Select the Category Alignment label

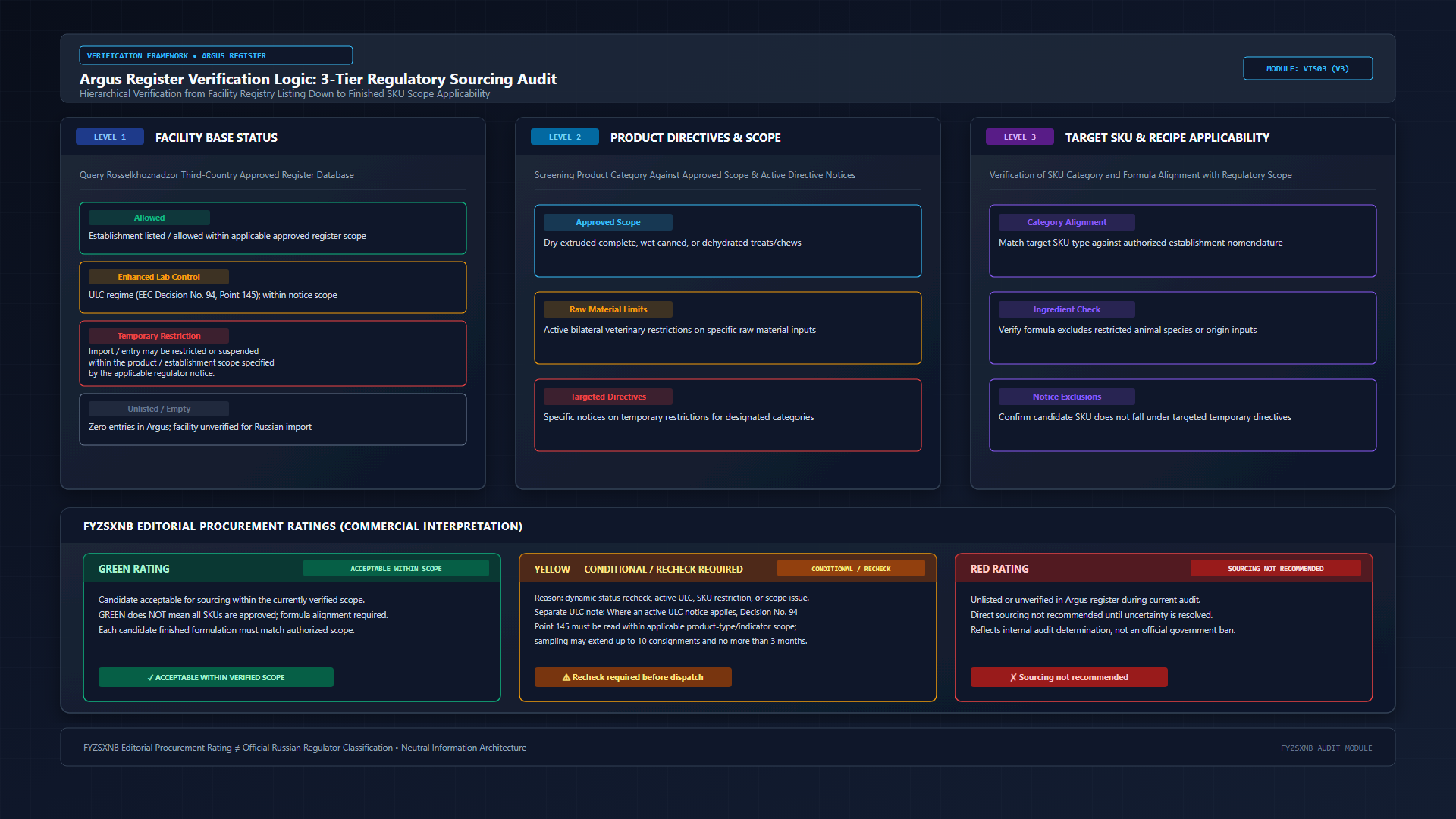pyautogui.click(x=1067, y=222)
